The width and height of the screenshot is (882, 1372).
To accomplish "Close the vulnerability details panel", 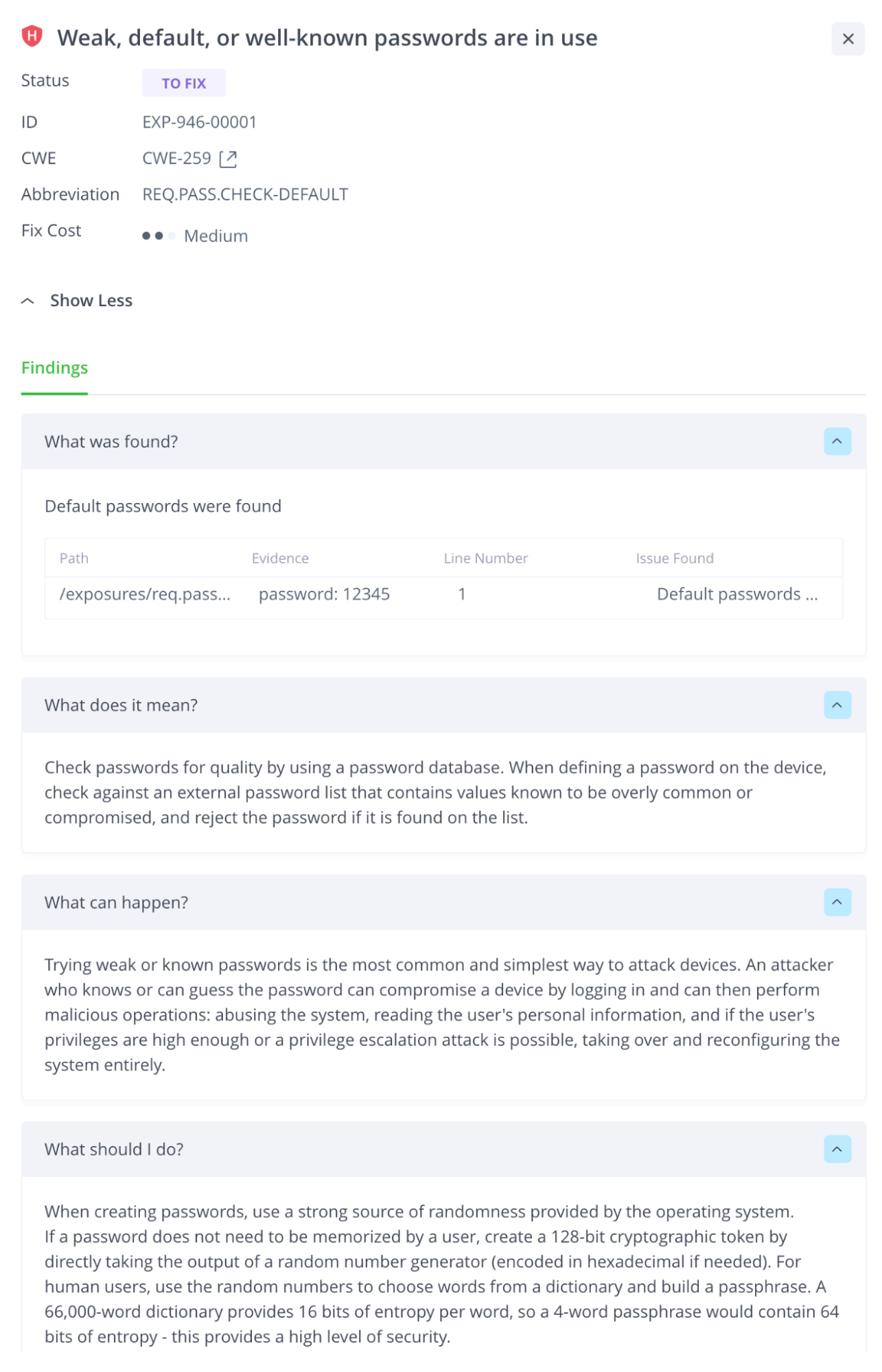I will [x=848, y=39].
